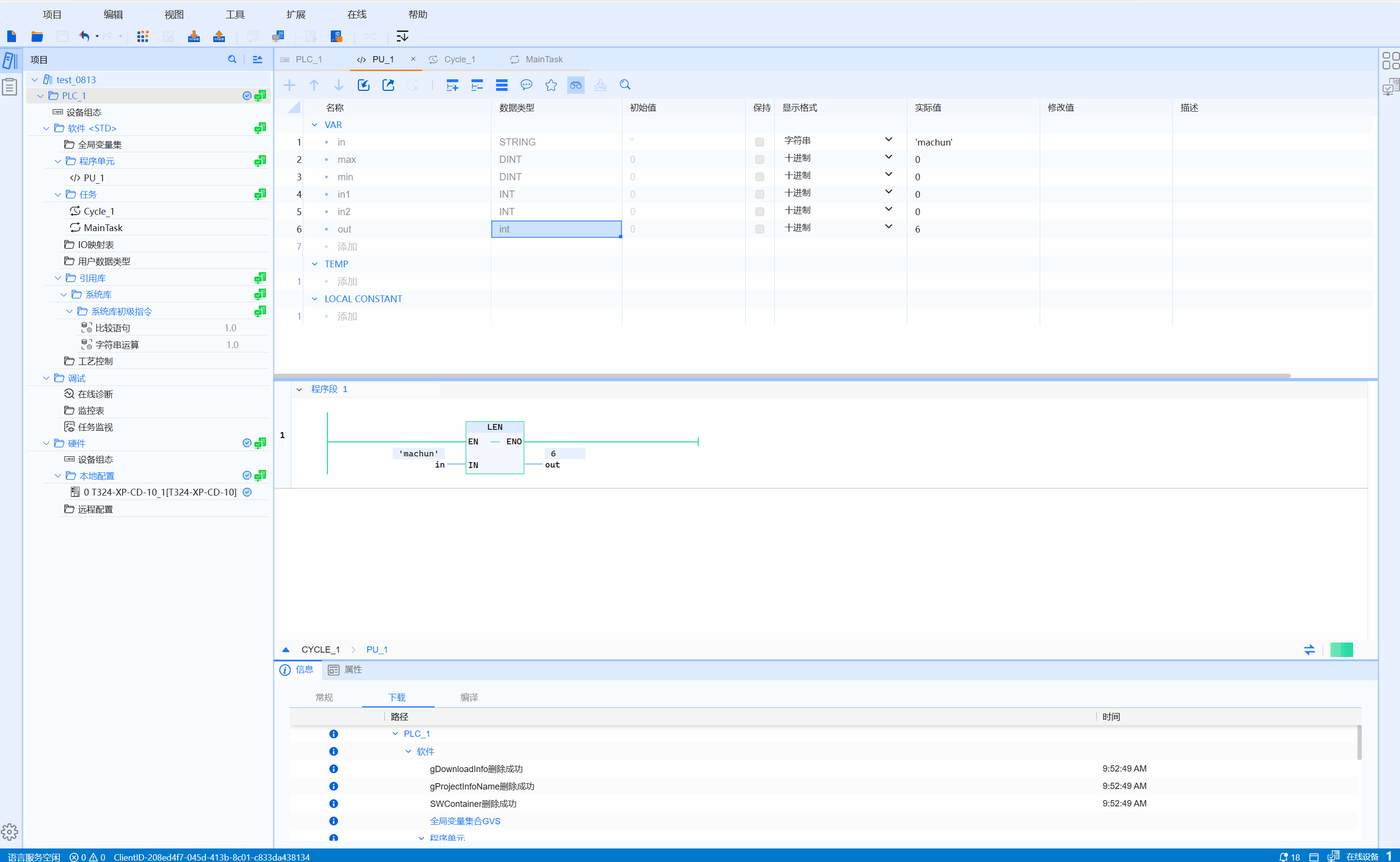Switch to the Cycle_1 tab
The image size is (1400, 862).
pyautogui.click(x=459, y=59)
